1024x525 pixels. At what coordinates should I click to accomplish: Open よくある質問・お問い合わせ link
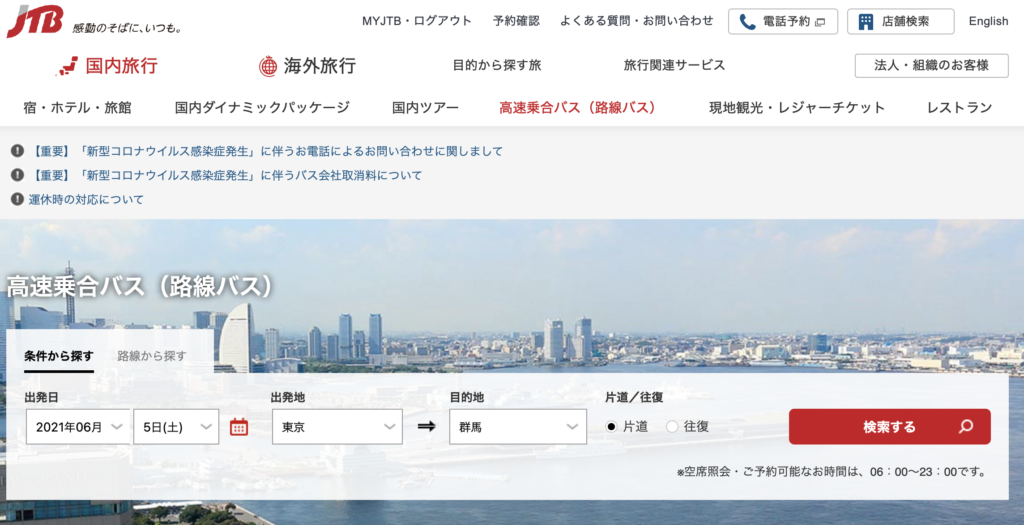coord(637,21)
